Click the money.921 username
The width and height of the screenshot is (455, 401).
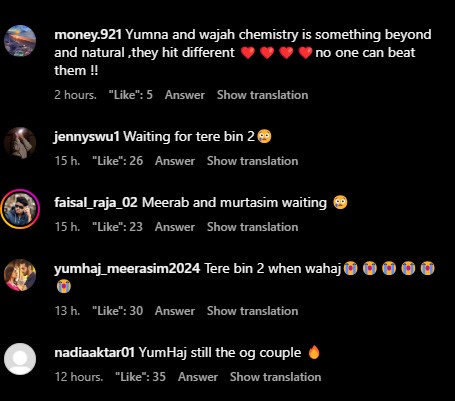coord(88,35)
